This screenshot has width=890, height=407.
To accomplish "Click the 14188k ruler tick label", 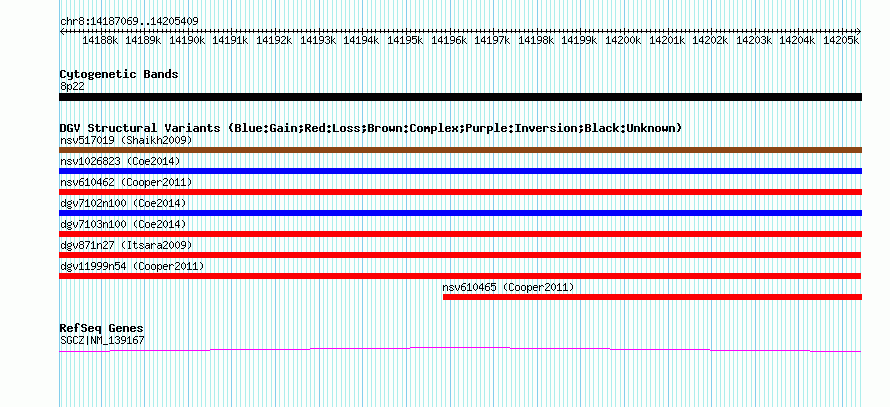I will pyautogui.click(x=100, y=40).
